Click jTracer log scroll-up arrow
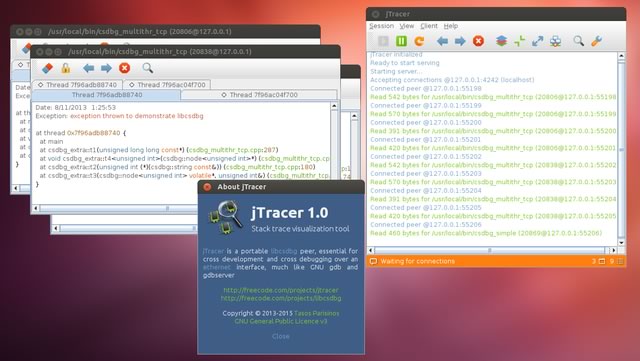Image resolution: width=640 pixels, height=361 pixels. click(x=621, y=56)
